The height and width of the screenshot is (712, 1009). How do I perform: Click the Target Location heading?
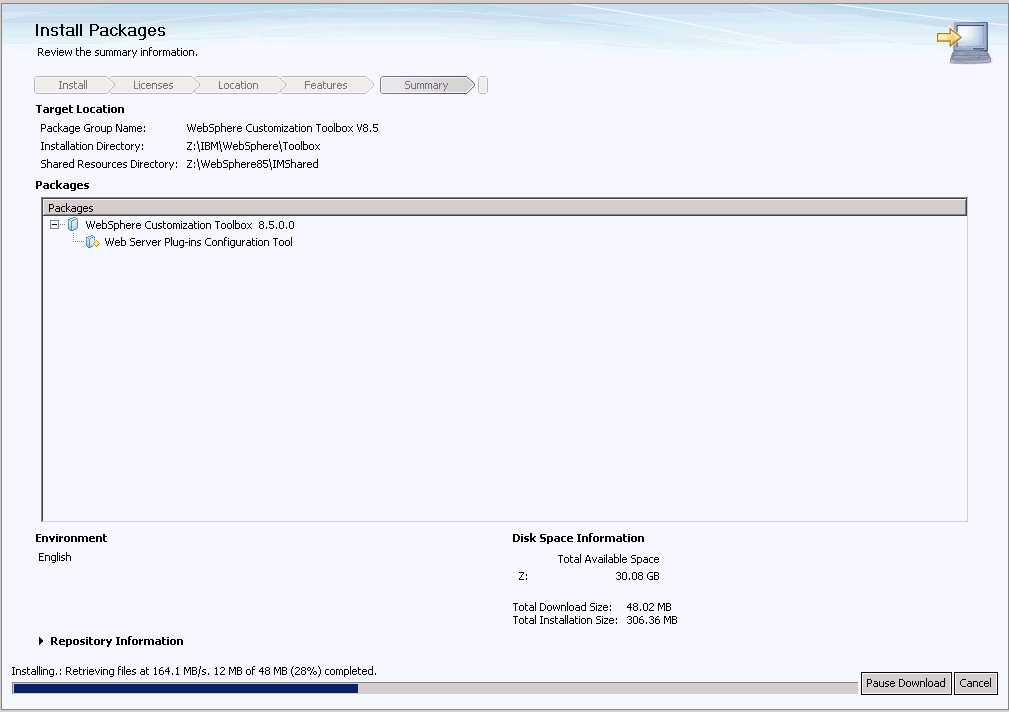[80, 109]
